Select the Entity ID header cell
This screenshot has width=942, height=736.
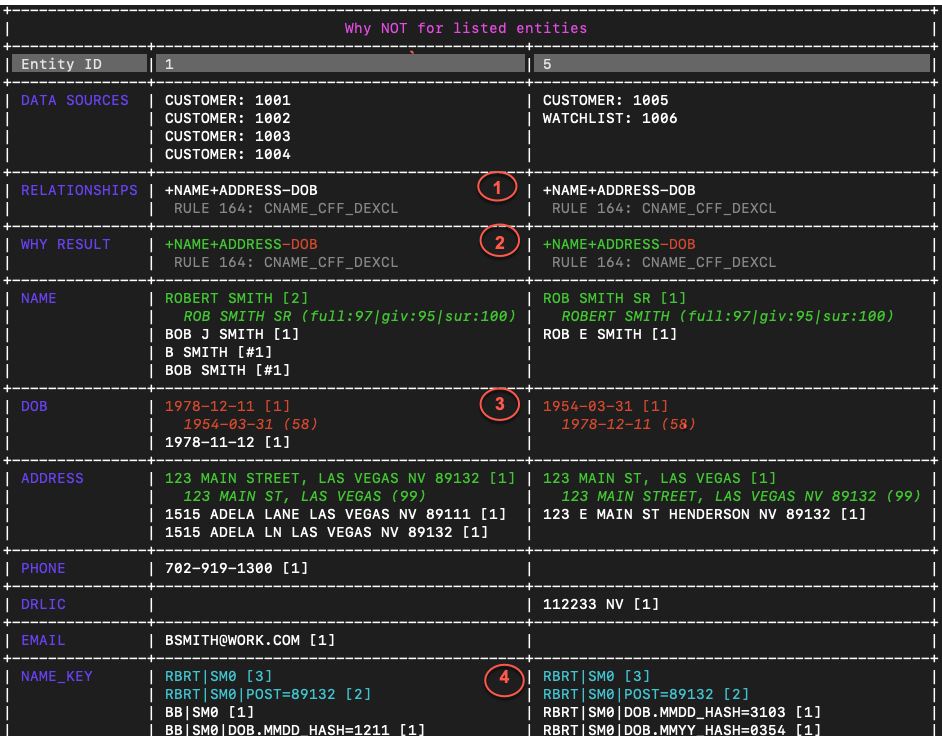[x=79, y=64]
